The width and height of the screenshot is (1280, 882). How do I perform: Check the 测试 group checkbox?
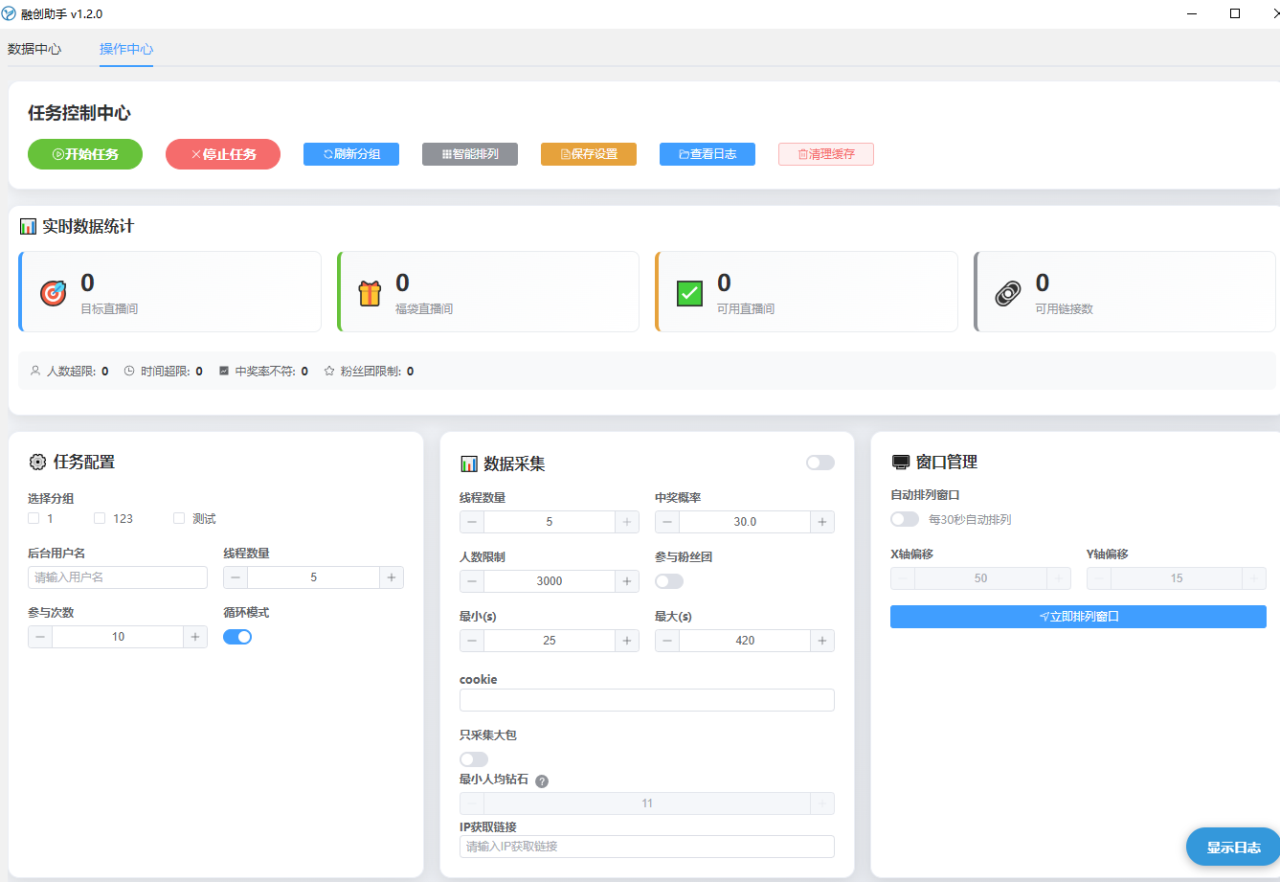[179, 518]
